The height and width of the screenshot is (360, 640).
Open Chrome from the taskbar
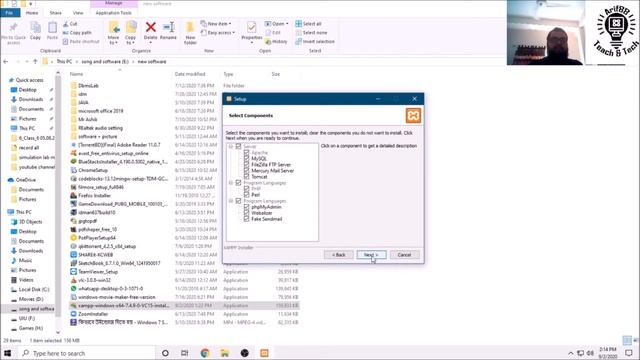coord(205,353)
